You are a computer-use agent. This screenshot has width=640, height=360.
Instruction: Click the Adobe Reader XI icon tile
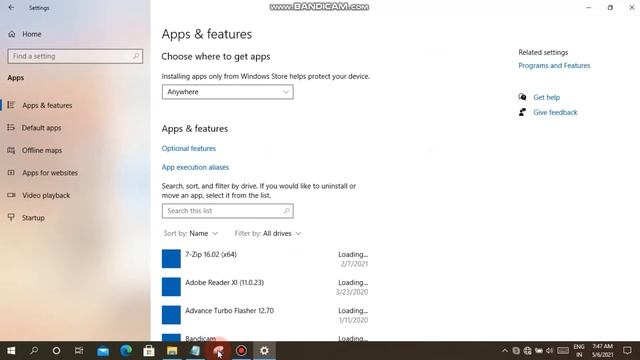point(171,287)
